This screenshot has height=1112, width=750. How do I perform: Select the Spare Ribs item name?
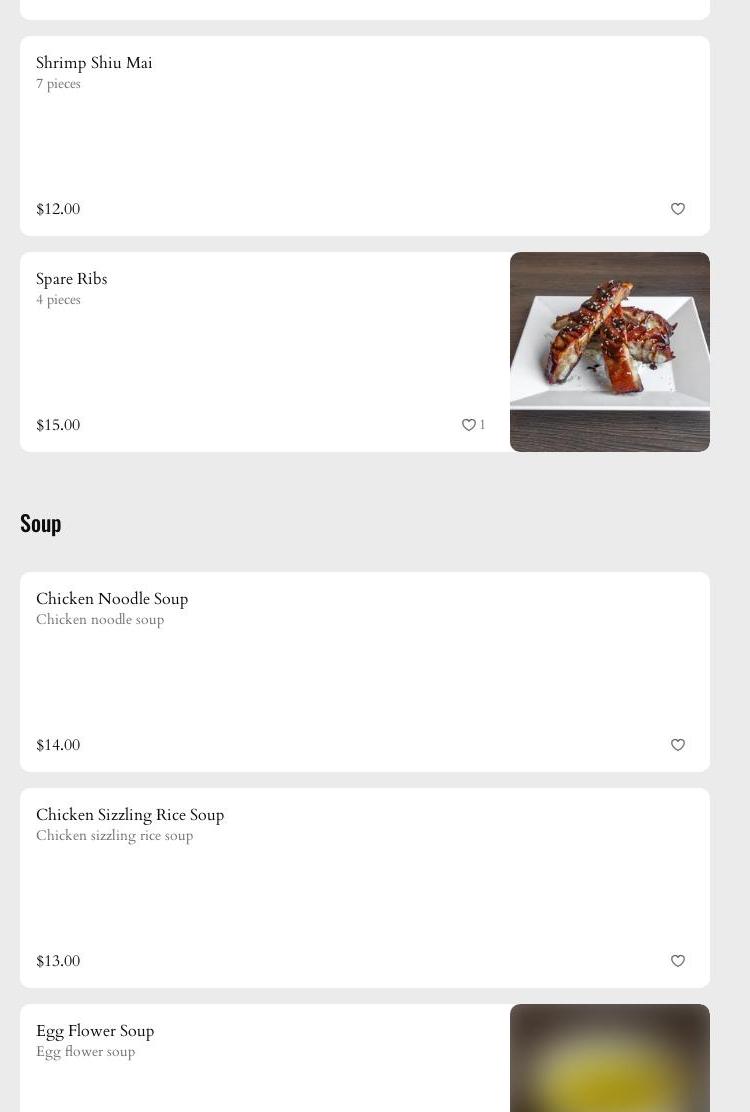click(71, 279)
